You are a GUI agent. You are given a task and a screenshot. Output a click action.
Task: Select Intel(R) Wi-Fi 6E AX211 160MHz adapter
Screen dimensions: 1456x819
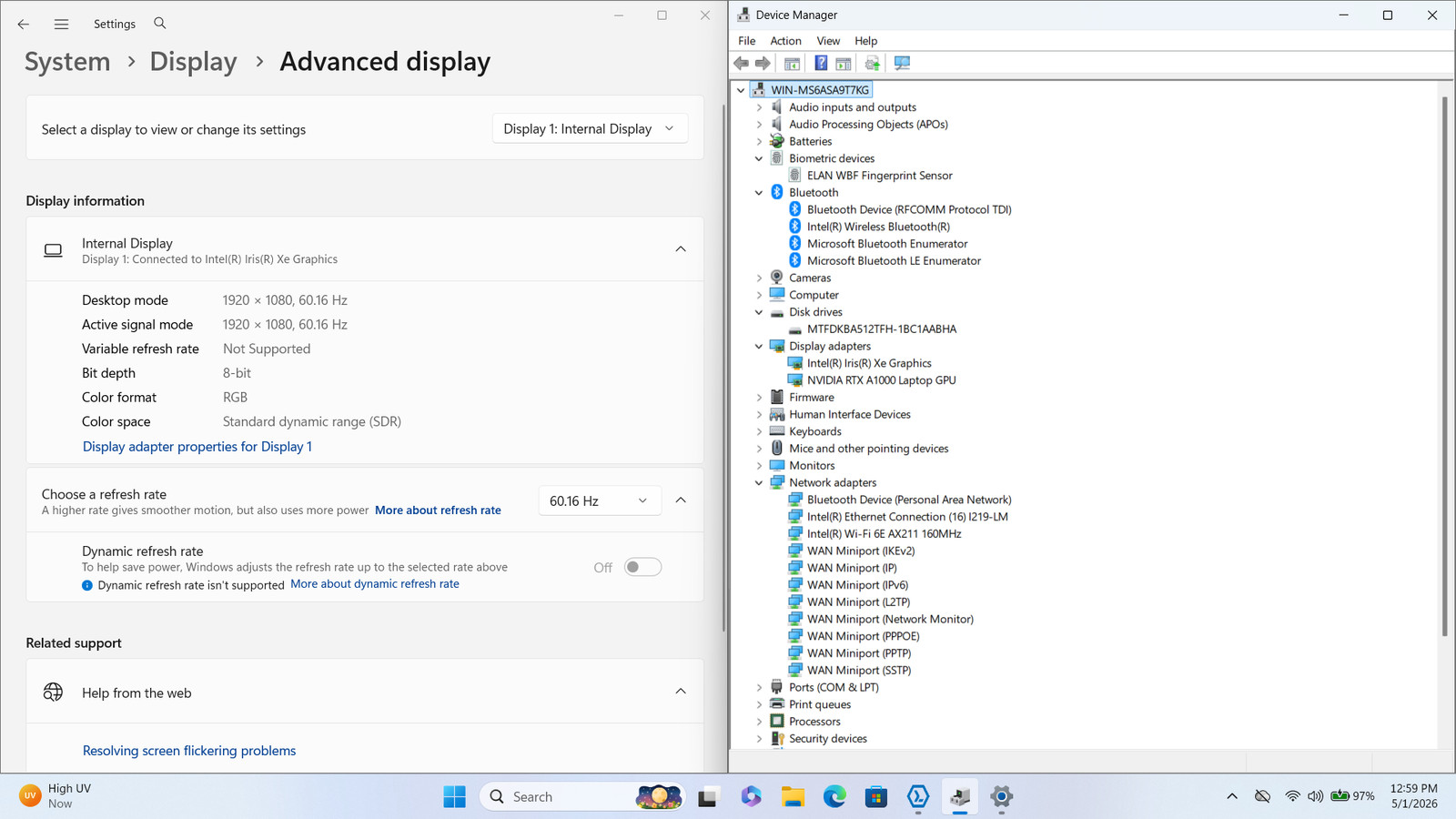[884, 534]
